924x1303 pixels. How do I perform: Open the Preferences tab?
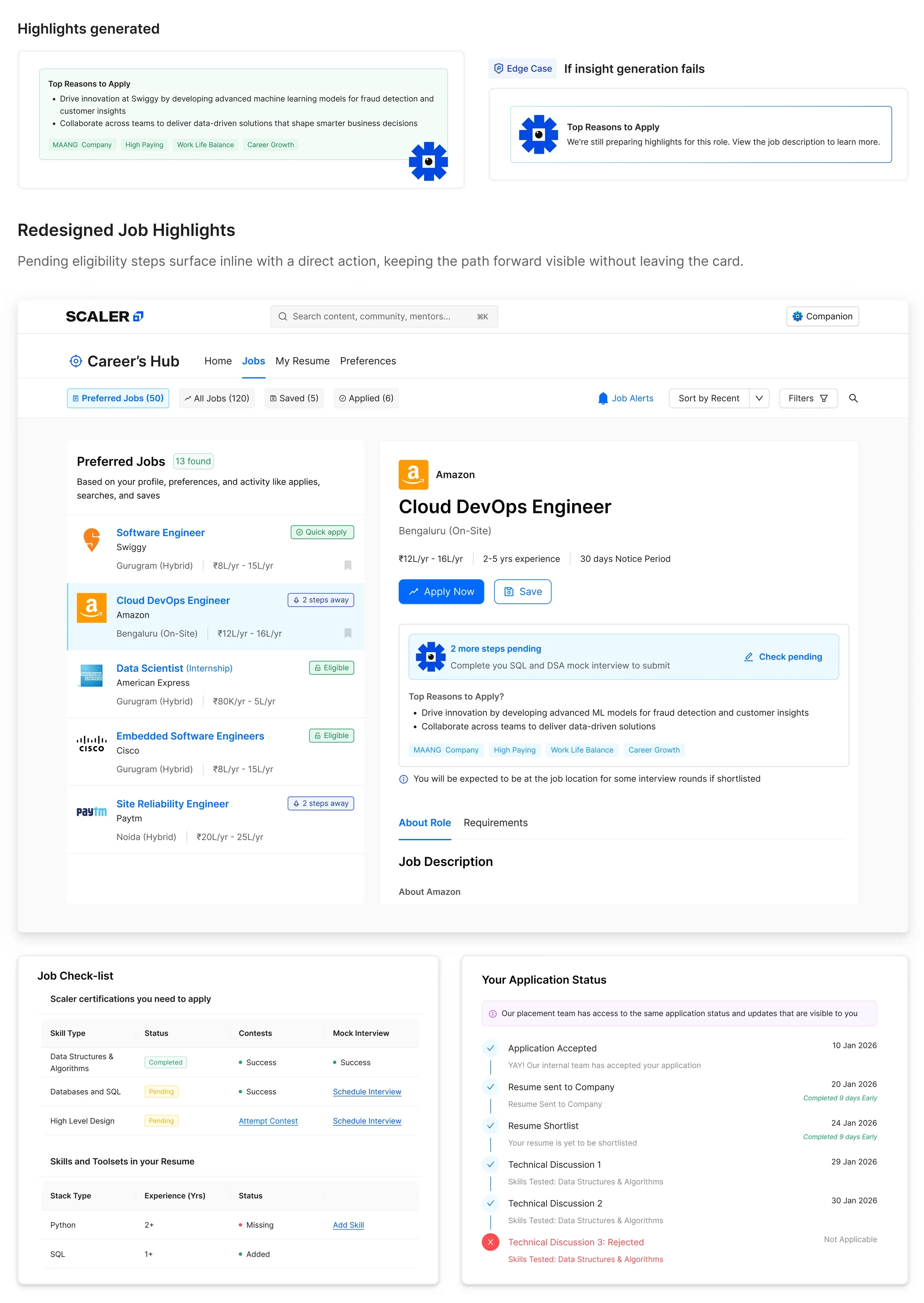367,361
